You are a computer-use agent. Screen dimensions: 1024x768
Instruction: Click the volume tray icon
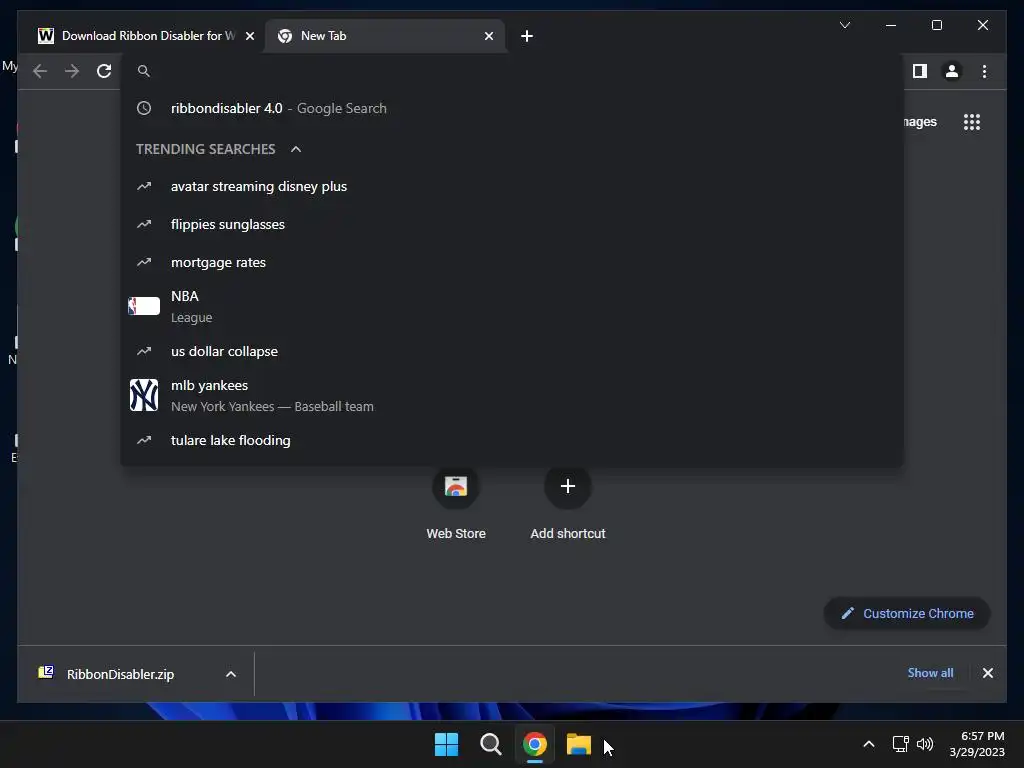click(x=925, y=744)
